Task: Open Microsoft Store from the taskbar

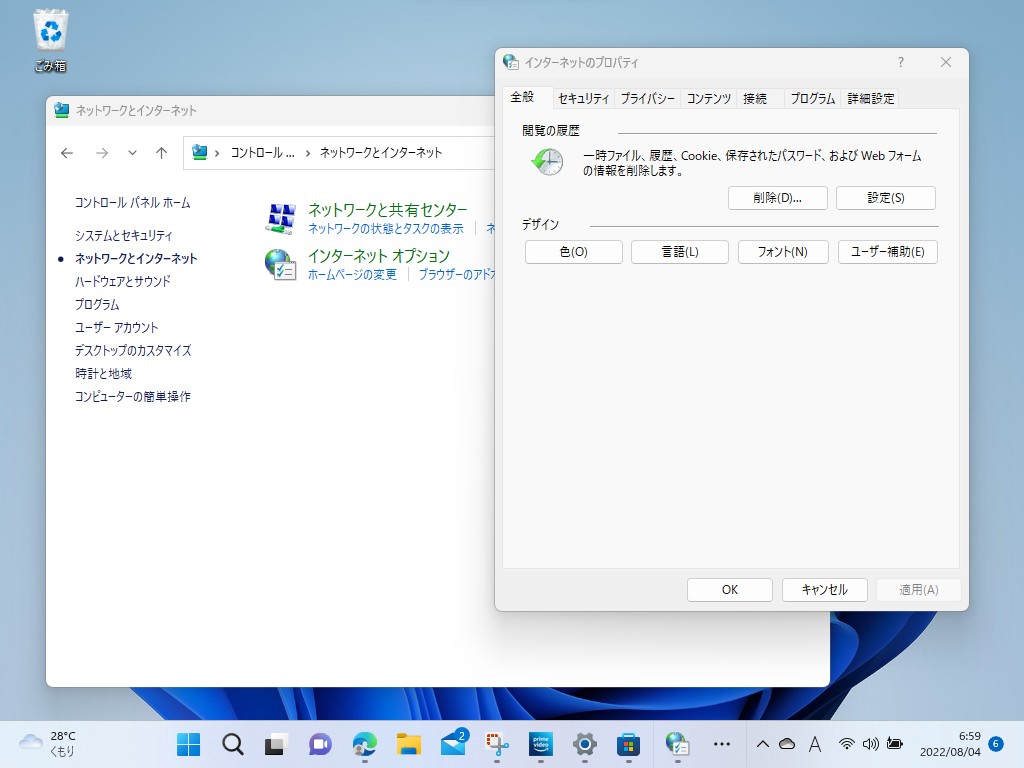Action: point(628,744)
